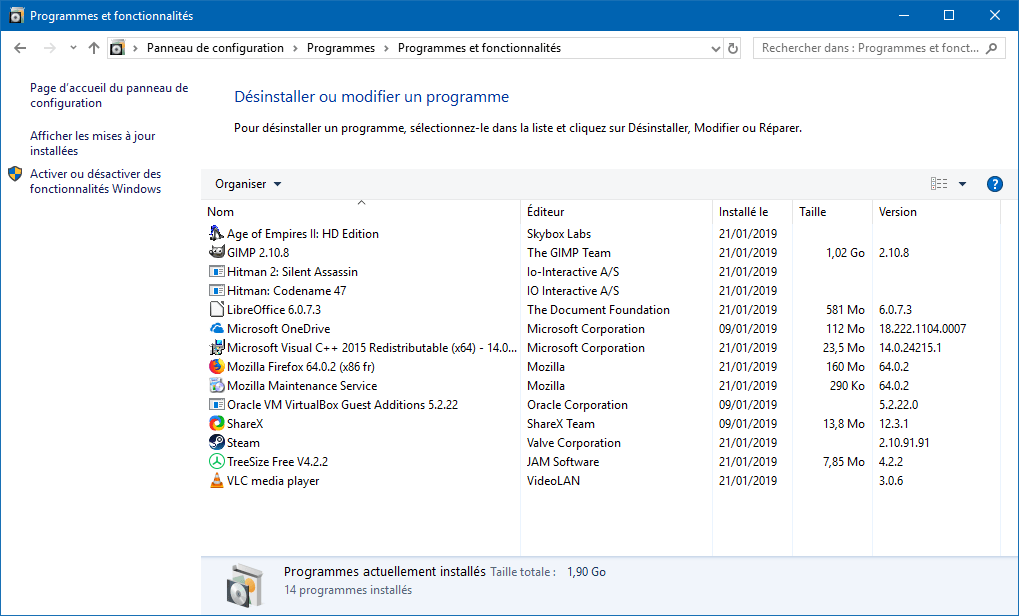Click the title bar window icon
The image size is (1019, 616).
pos(17,16)
